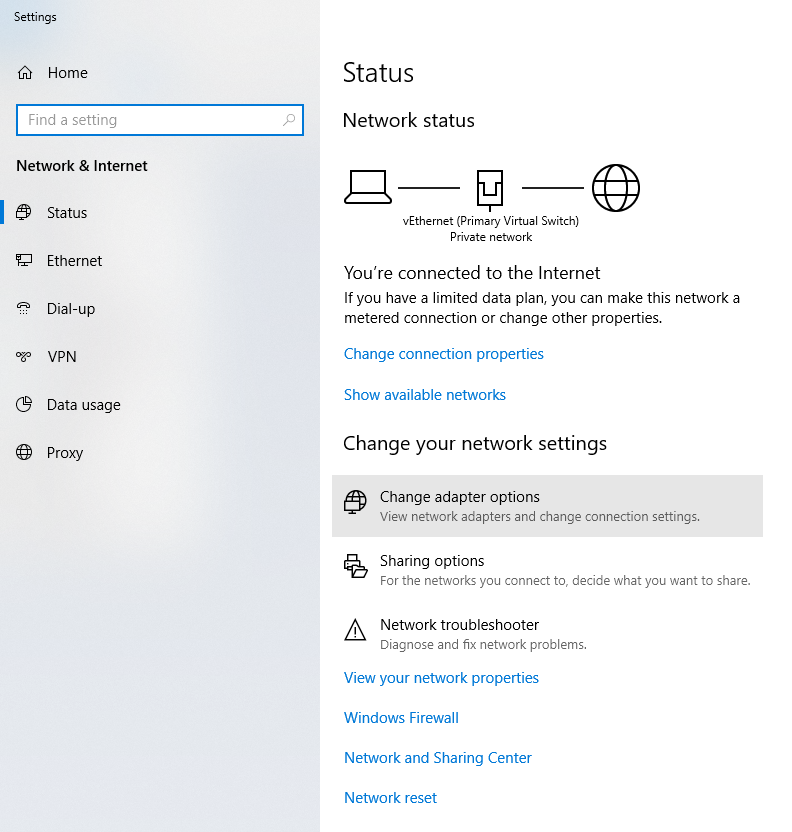Select Show available networks link
Image resolution: width=792 pixels, height=832 pixels.
(424, 395)
